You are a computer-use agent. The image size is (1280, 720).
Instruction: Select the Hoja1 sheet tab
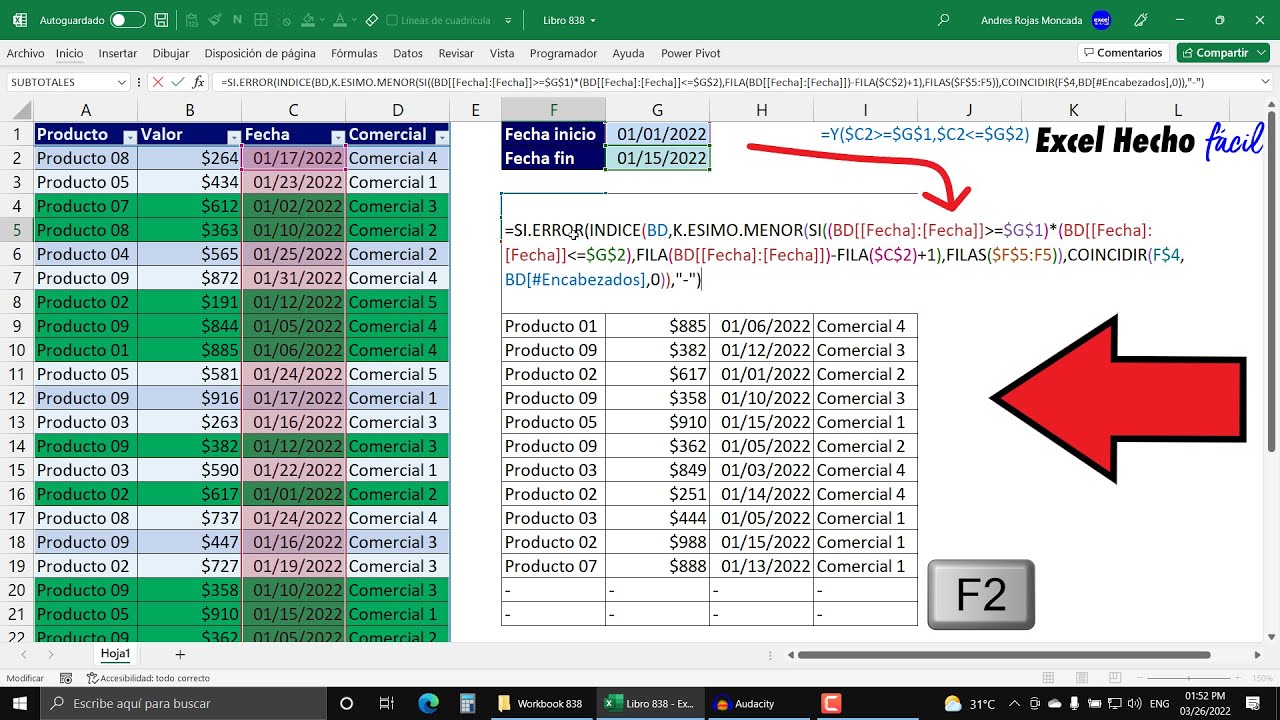click(x=116, y=654)
